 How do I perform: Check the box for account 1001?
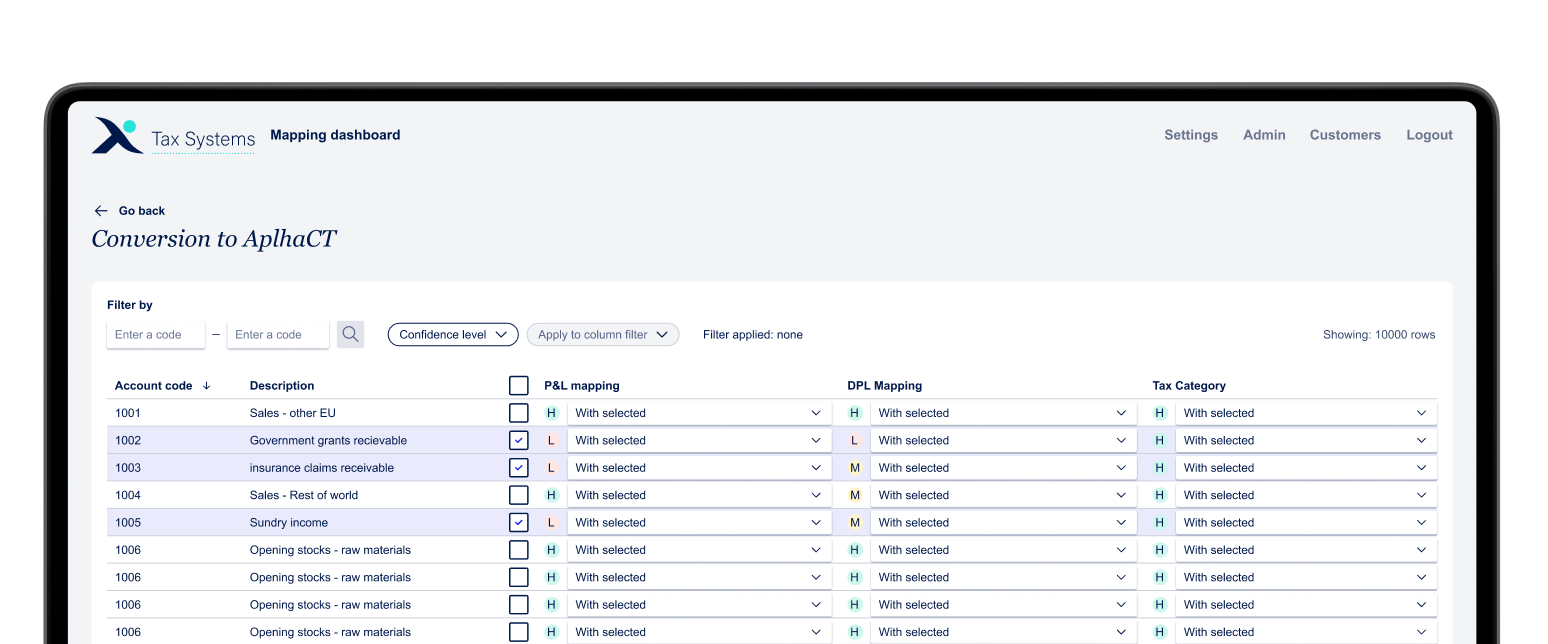[x=518, y=413]
